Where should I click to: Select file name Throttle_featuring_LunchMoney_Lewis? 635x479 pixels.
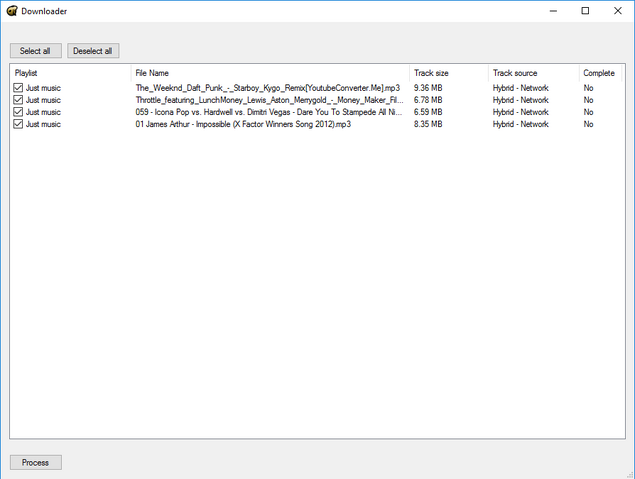(x=269, y=100)
